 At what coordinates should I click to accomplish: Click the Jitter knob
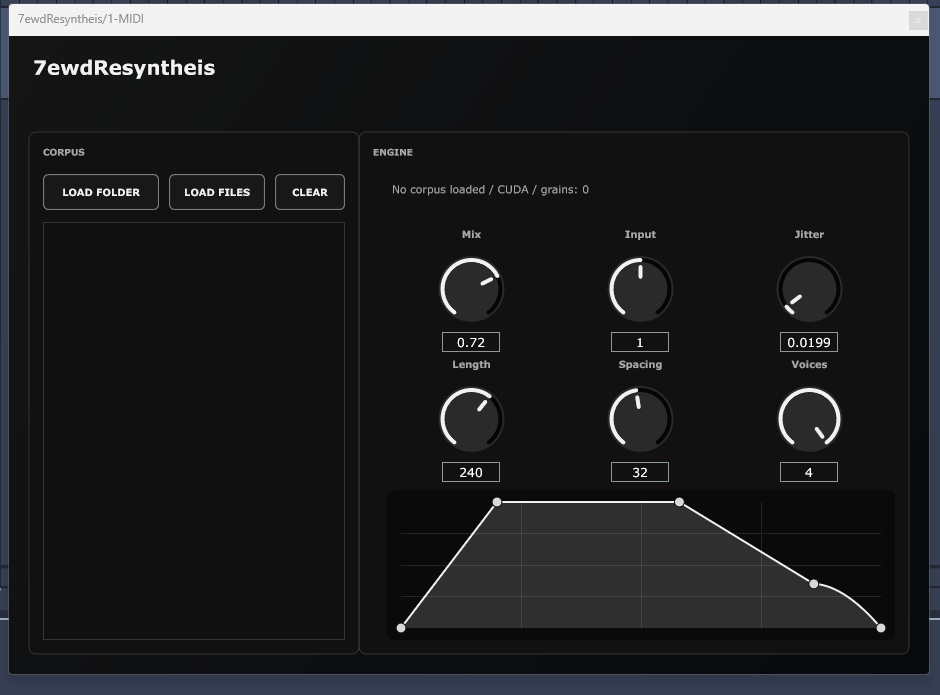[x=809, y=289]
